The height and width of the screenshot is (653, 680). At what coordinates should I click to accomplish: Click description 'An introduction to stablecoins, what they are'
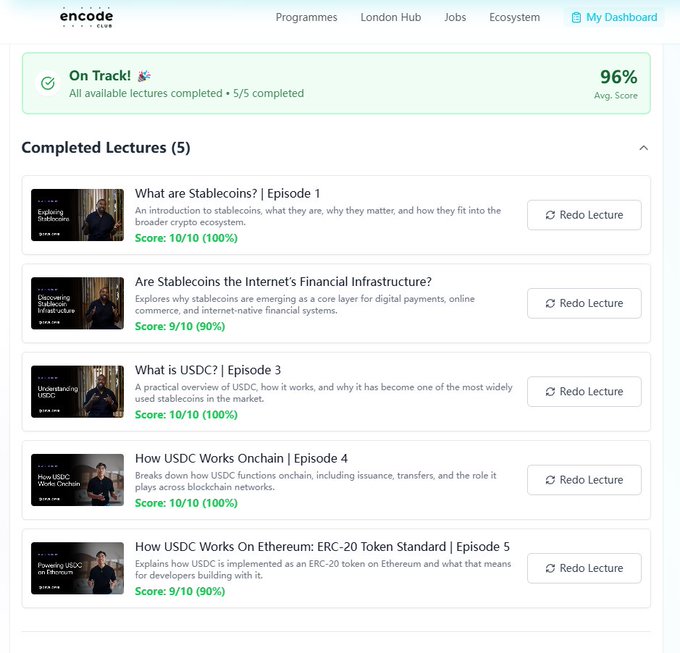318,216
